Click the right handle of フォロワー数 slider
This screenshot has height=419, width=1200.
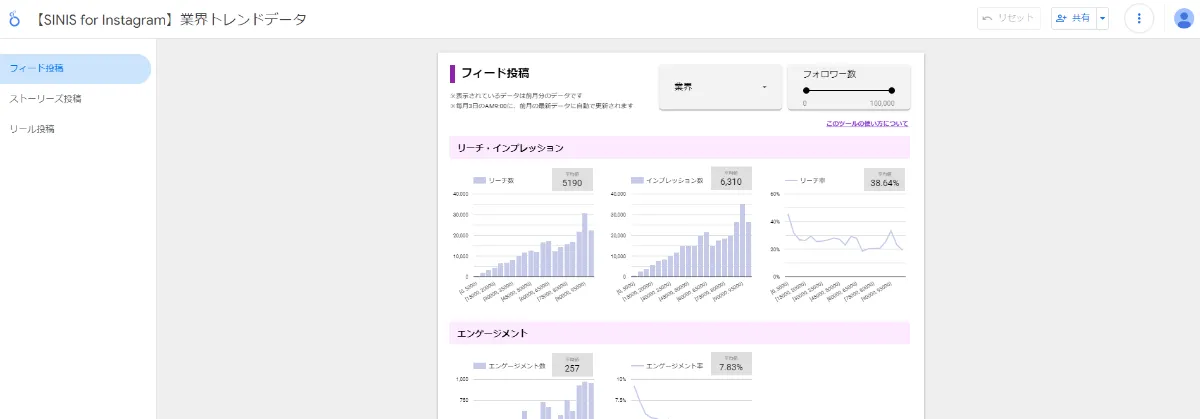pos(892,91)
